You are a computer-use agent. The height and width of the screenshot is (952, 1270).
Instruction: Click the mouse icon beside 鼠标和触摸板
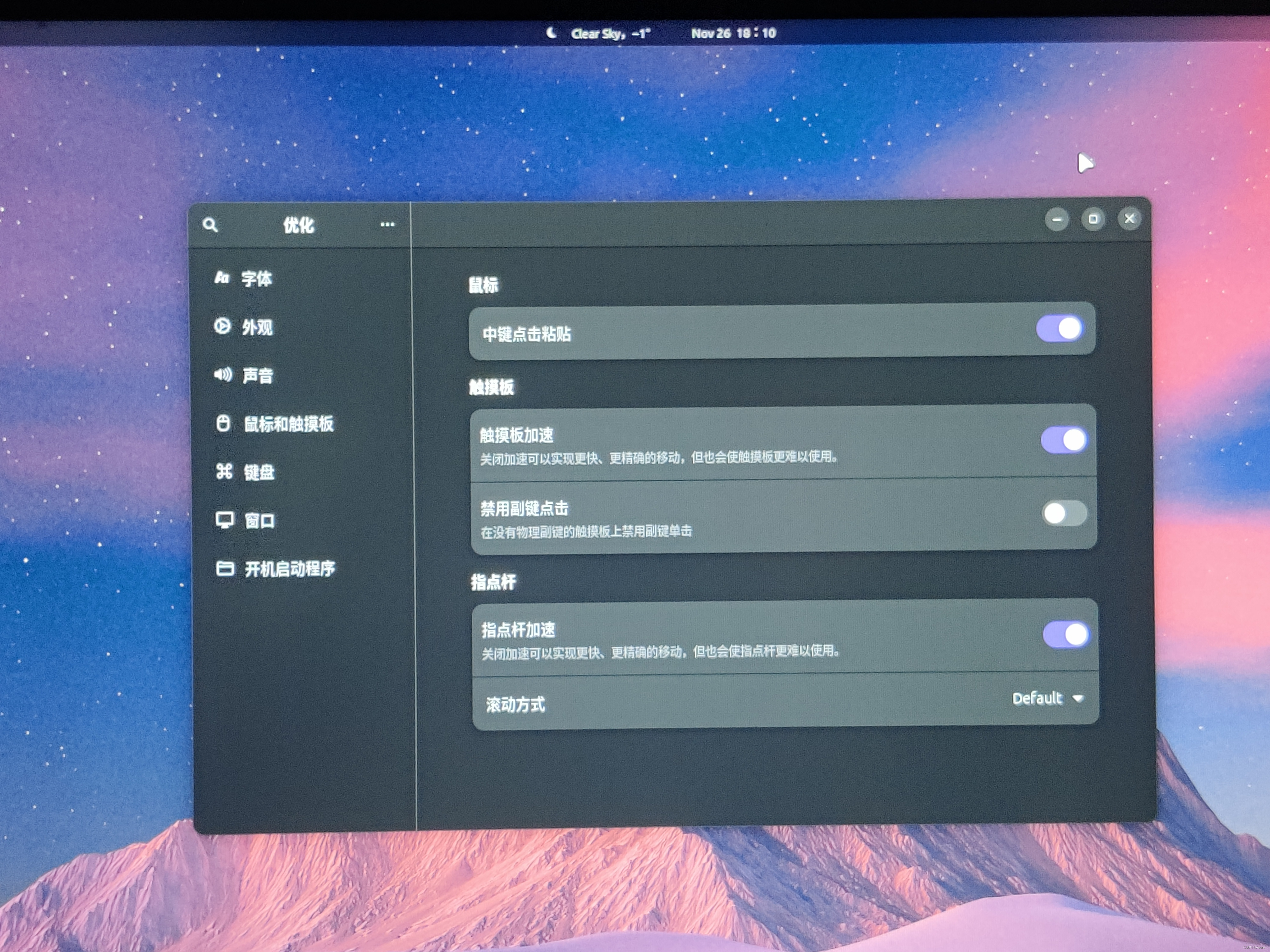pyautogui.click(x=223, y=424)
